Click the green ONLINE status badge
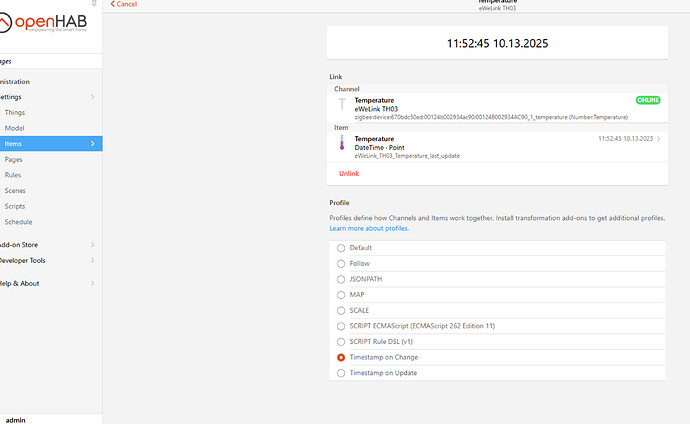The height and width of the screenshot is (424, 690). (648, 100)
